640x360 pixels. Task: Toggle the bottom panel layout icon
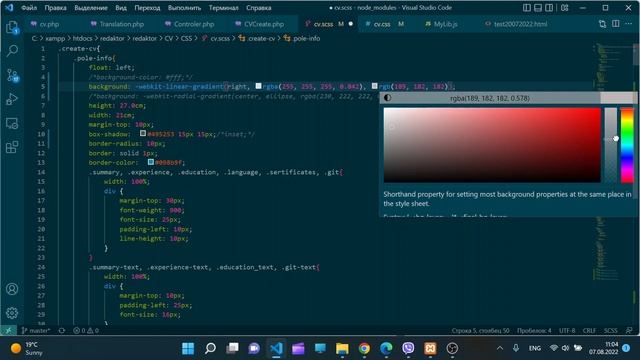(x=538, y=8)
